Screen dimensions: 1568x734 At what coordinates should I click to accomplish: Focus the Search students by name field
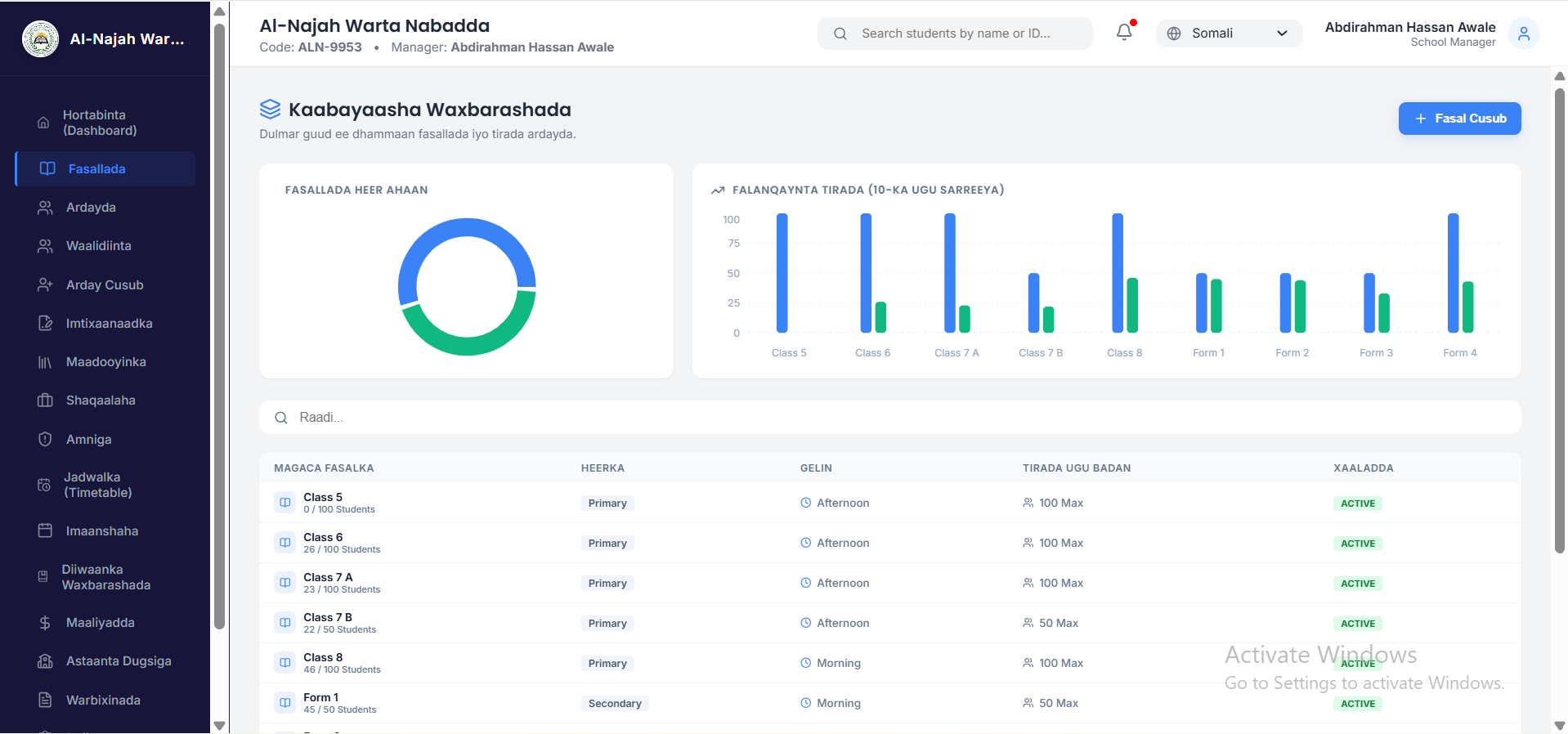pyautogui.click(x=955, y=34)
